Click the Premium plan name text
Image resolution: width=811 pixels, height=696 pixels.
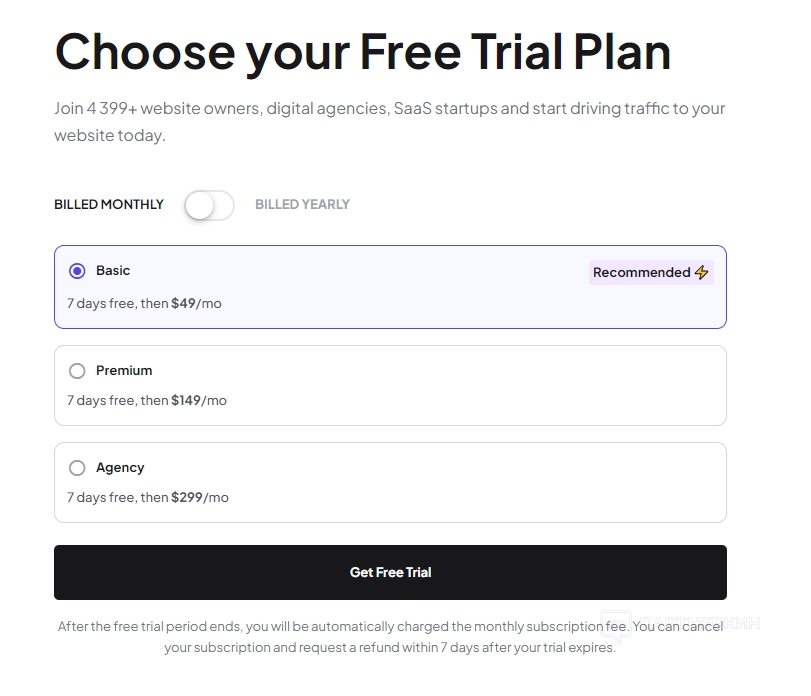[x=124, y=371]
